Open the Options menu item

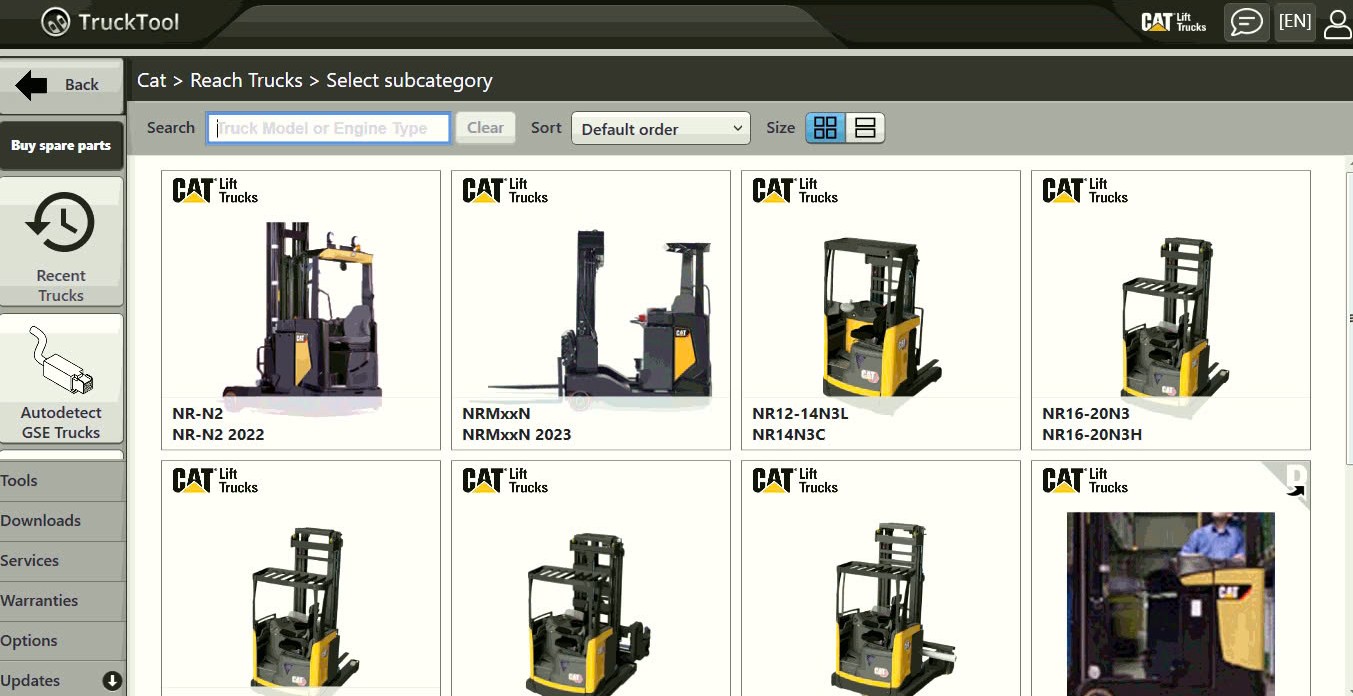[62, 641]
